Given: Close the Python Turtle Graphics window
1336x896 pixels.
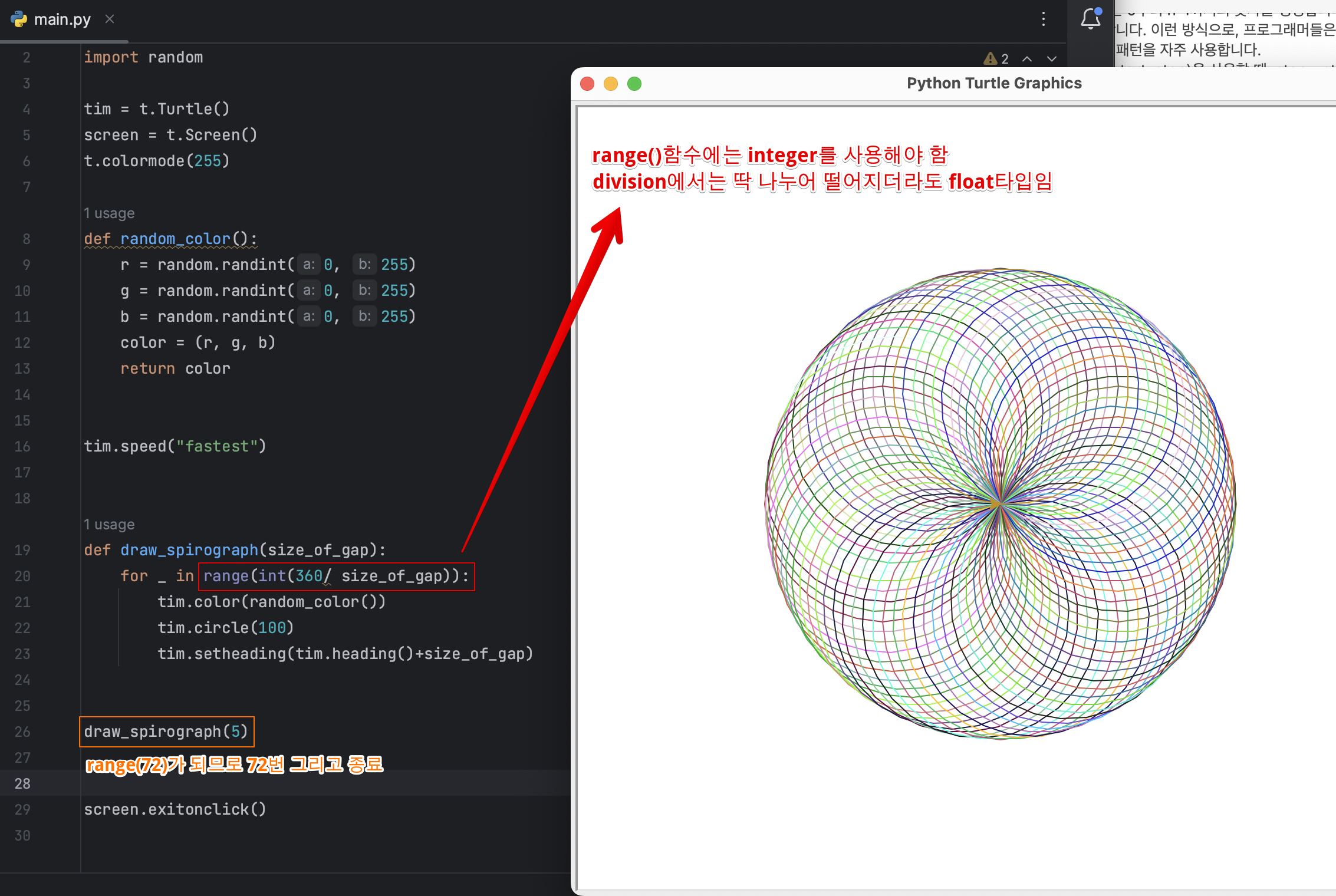Looking at the screenshot, I should click(587, 84).
